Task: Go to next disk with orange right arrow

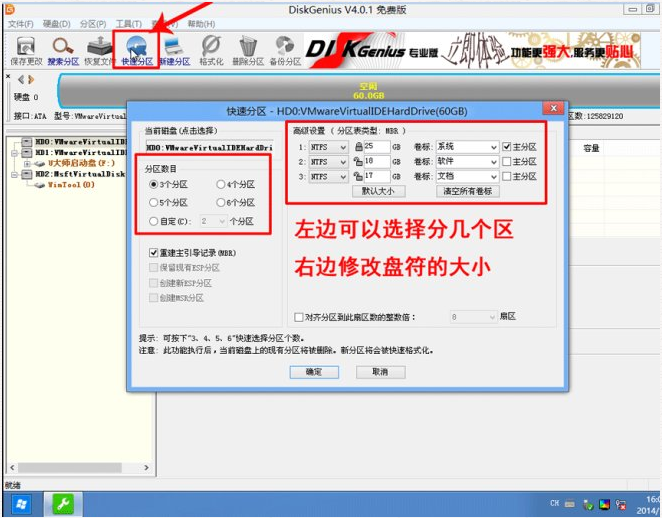Action: (x=30, y=79)
